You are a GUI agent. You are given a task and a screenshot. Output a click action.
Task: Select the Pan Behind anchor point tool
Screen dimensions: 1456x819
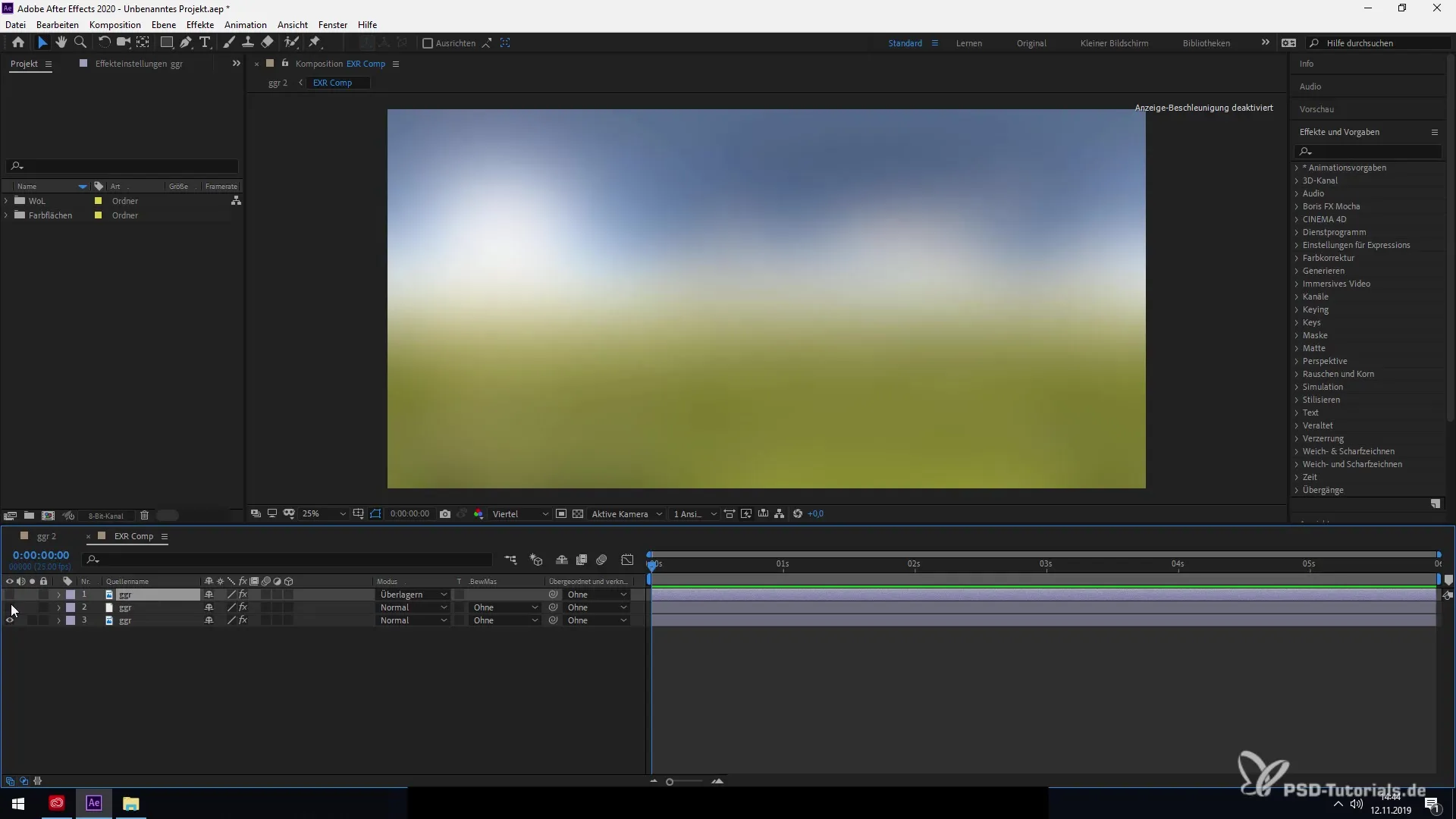(x=143, y=42)
